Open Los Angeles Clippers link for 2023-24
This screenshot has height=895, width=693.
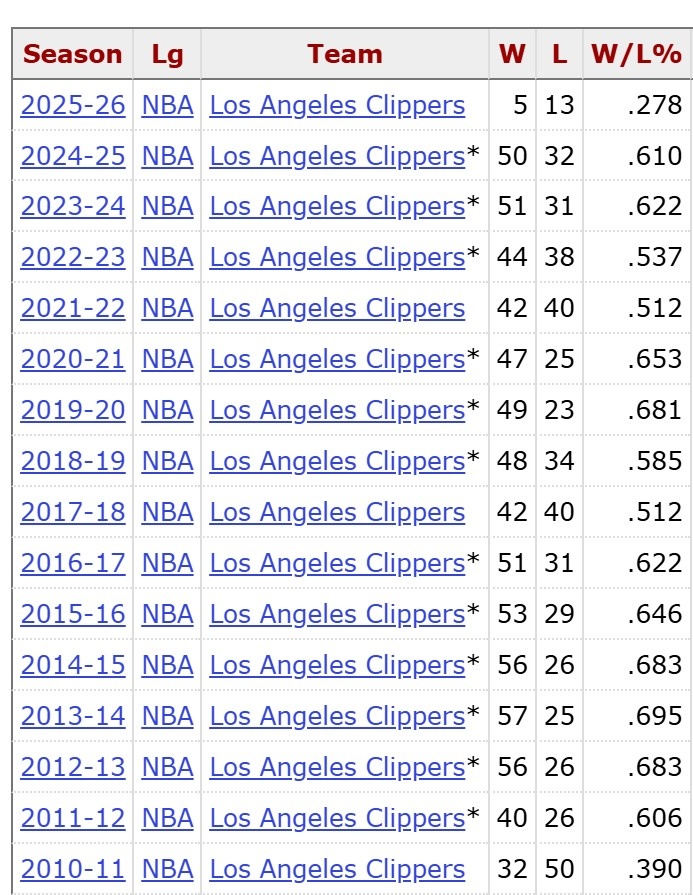pos(337,206)
